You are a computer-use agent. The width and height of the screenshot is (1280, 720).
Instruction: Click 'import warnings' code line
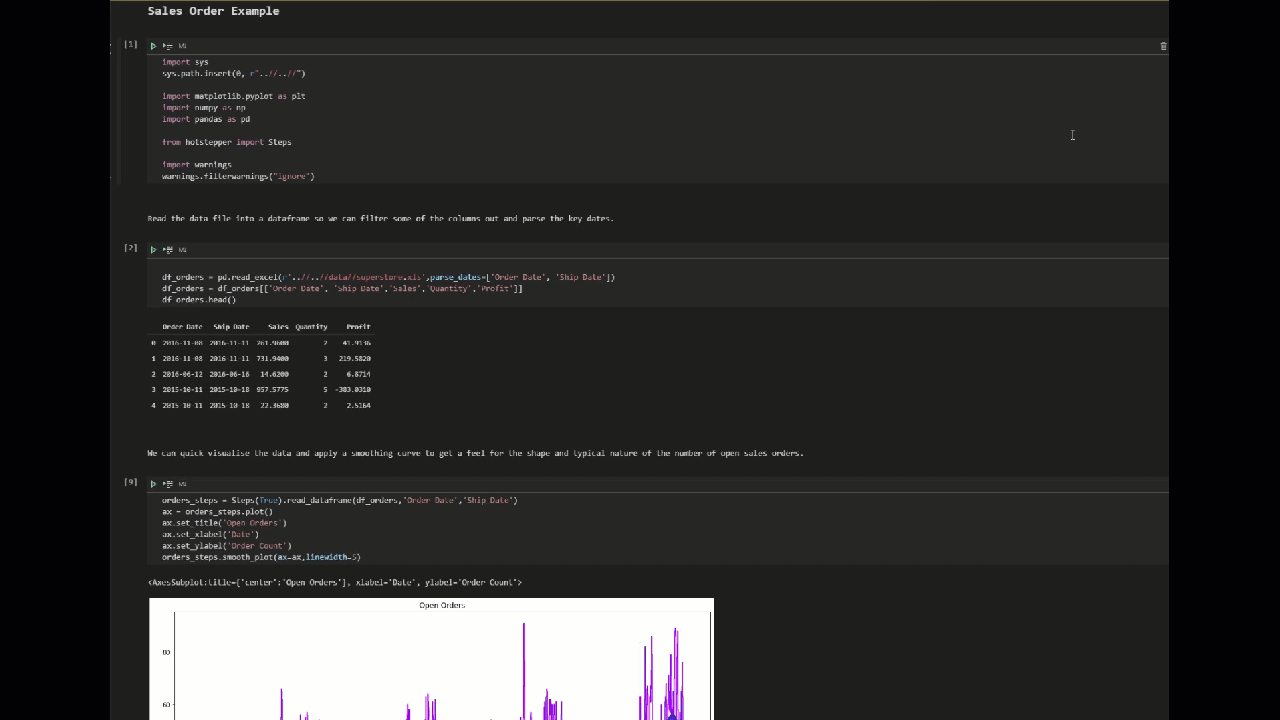pyautogui.click(x=197, y=165)
